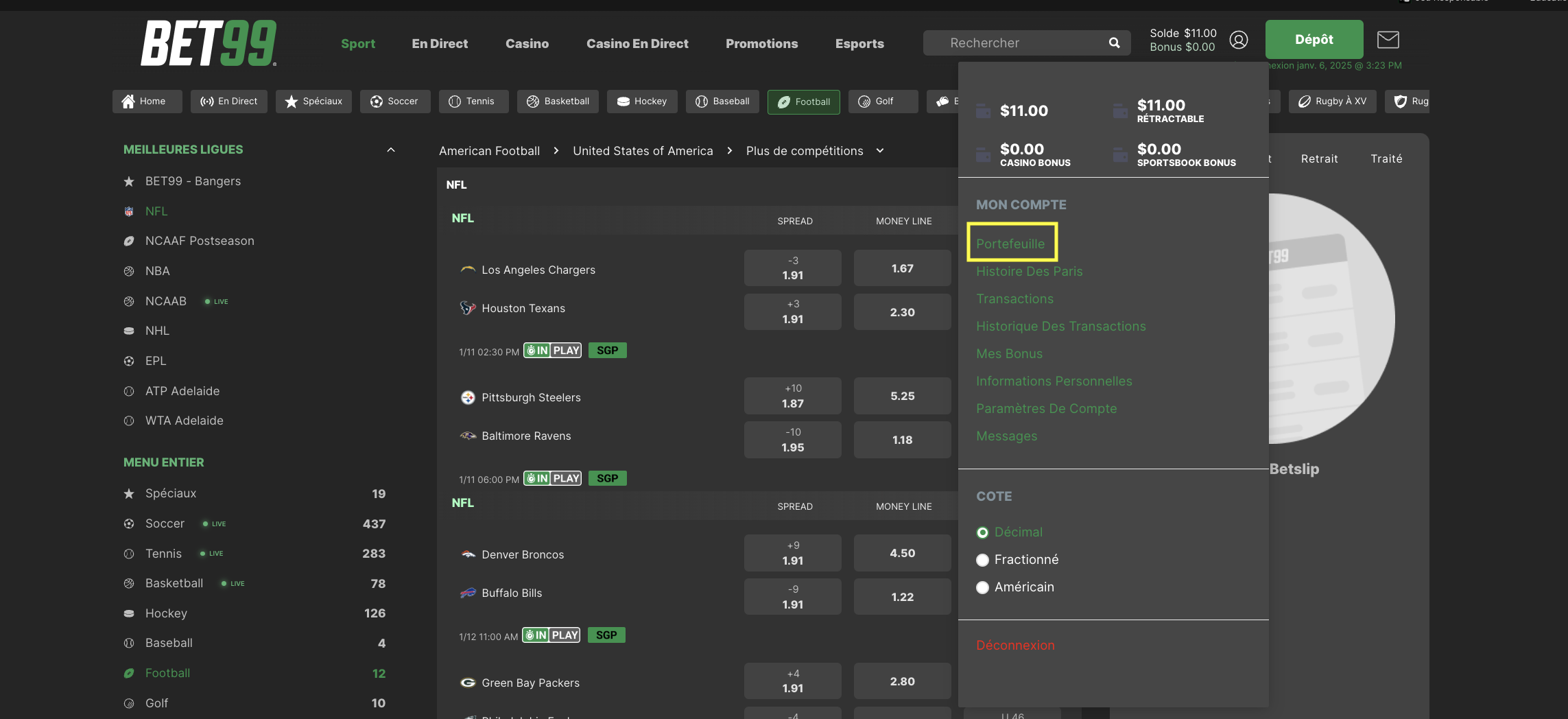Open Histoire Des Paris

click(x=1030, y=271)
